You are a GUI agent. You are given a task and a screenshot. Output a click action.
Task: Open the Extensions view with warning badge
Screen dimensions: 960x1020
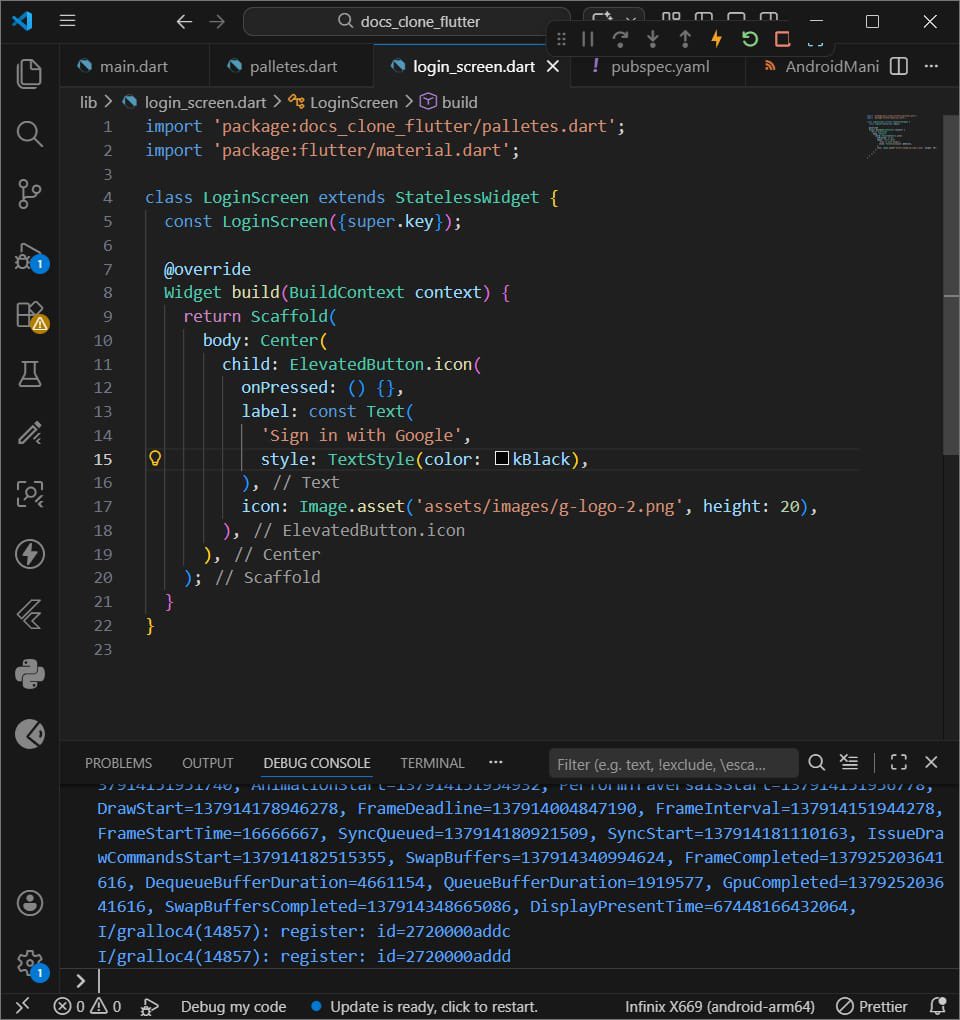[31, 316]
